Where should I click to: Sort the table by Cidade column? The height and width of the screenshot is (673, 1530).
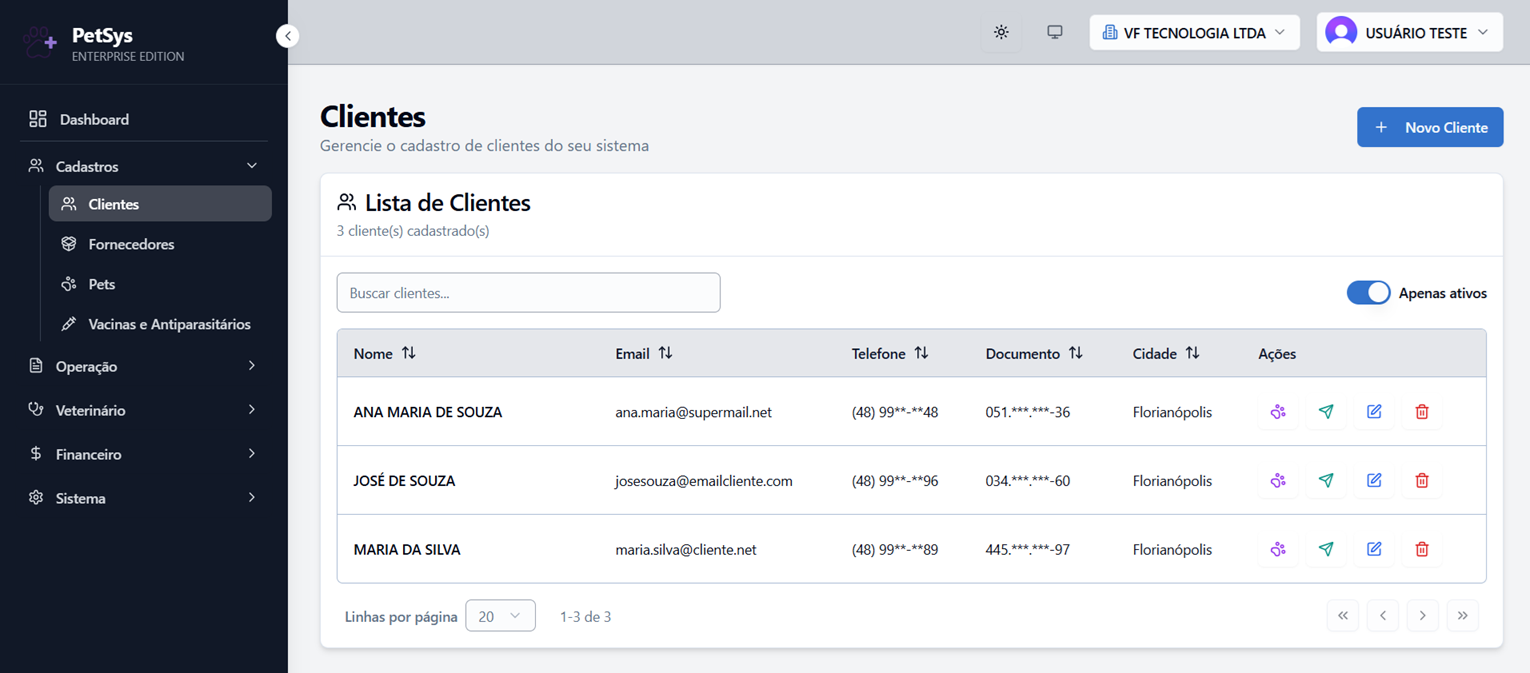1166,353
